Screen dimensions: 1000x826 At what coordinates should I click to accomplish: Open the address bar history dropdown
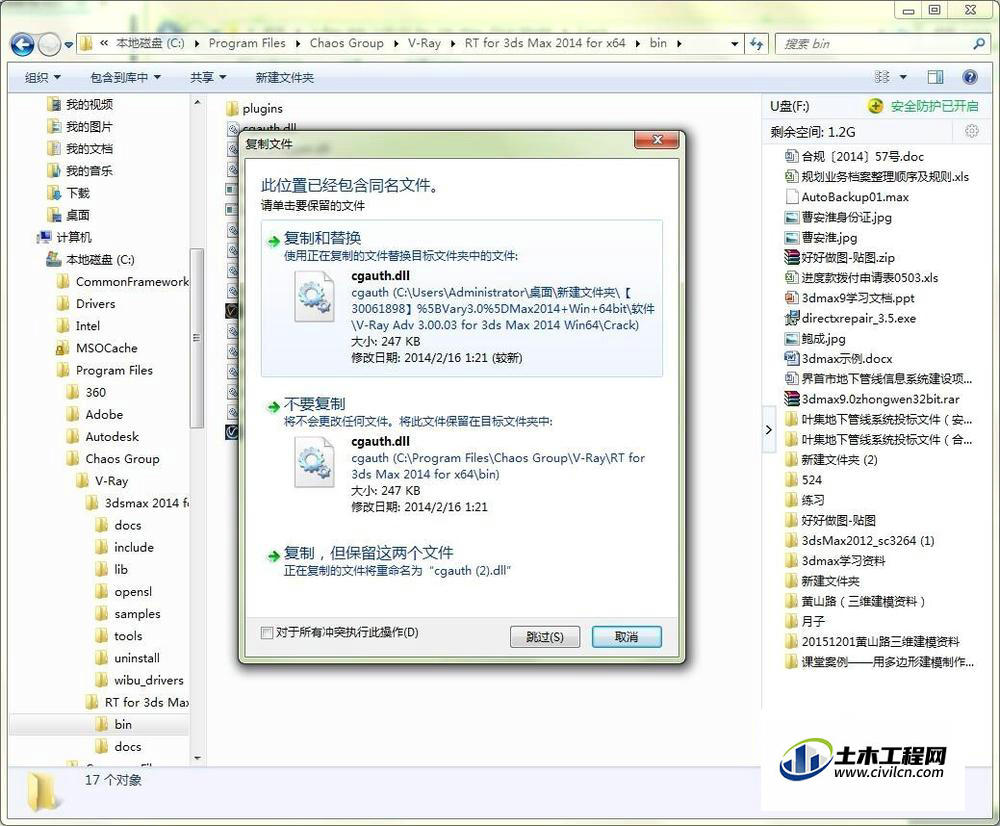pyautogui.click(x=735, y=44)
